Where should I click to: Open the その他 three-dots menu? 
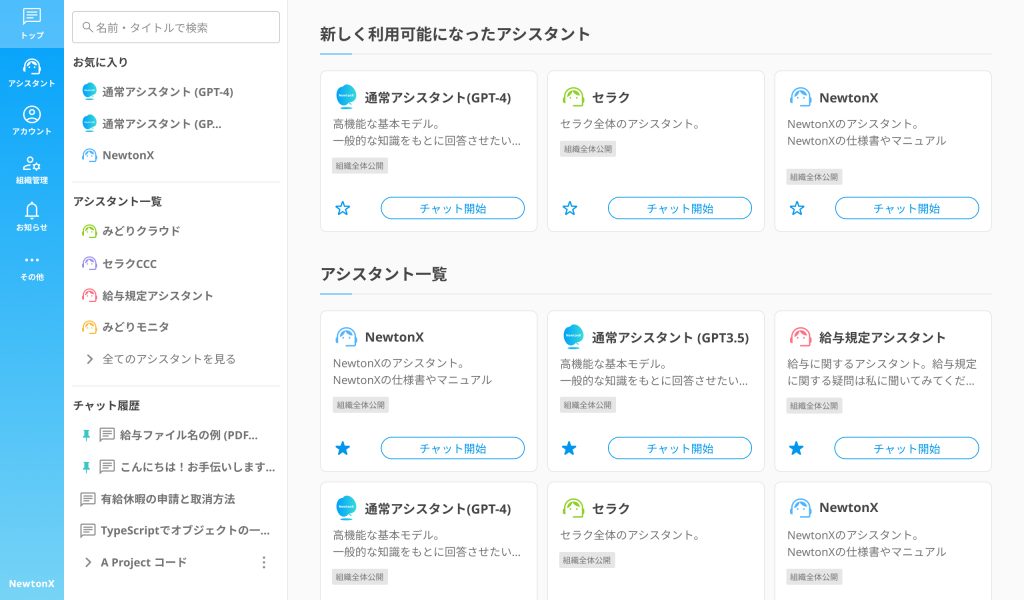(x=32, y=260)
